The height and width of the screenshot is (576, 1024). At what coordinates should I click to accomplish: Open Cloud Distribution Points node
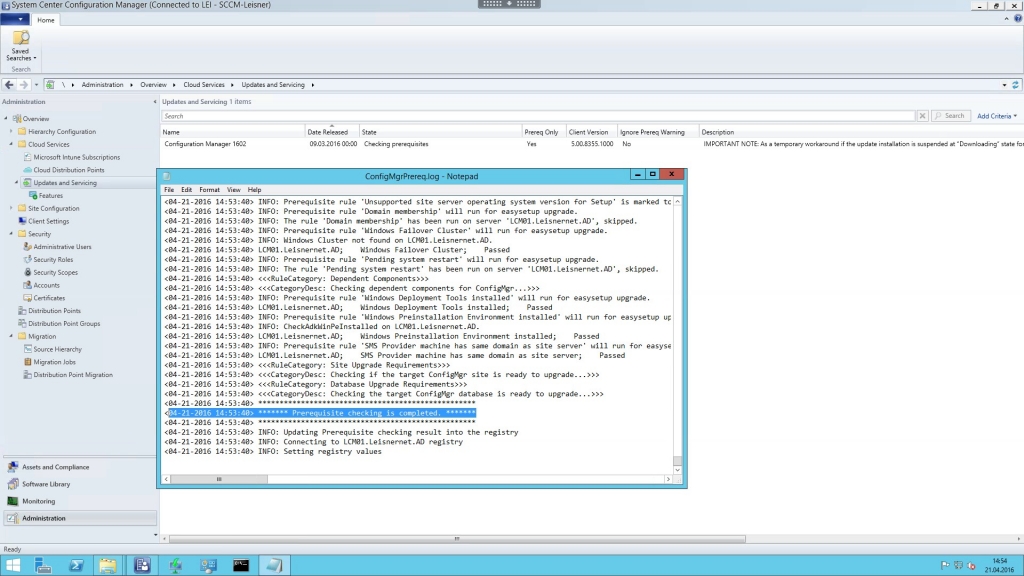coord(69,170)
